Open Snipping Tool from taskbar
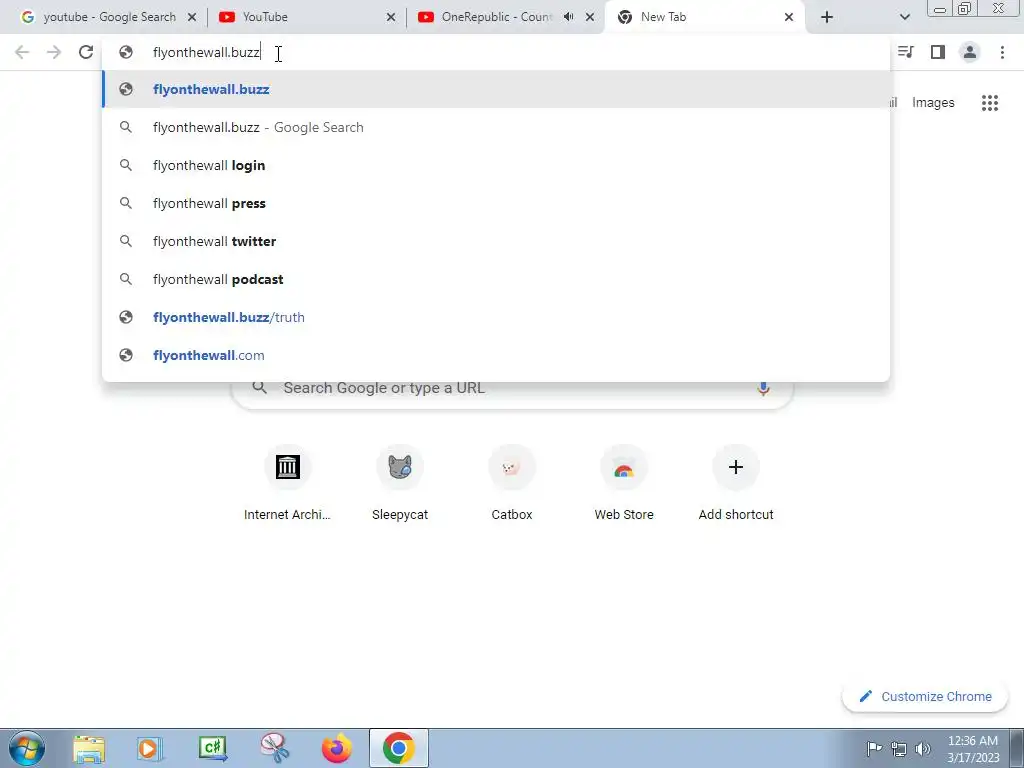Screen dimensions: 1024x768 (x=275, y=748)
